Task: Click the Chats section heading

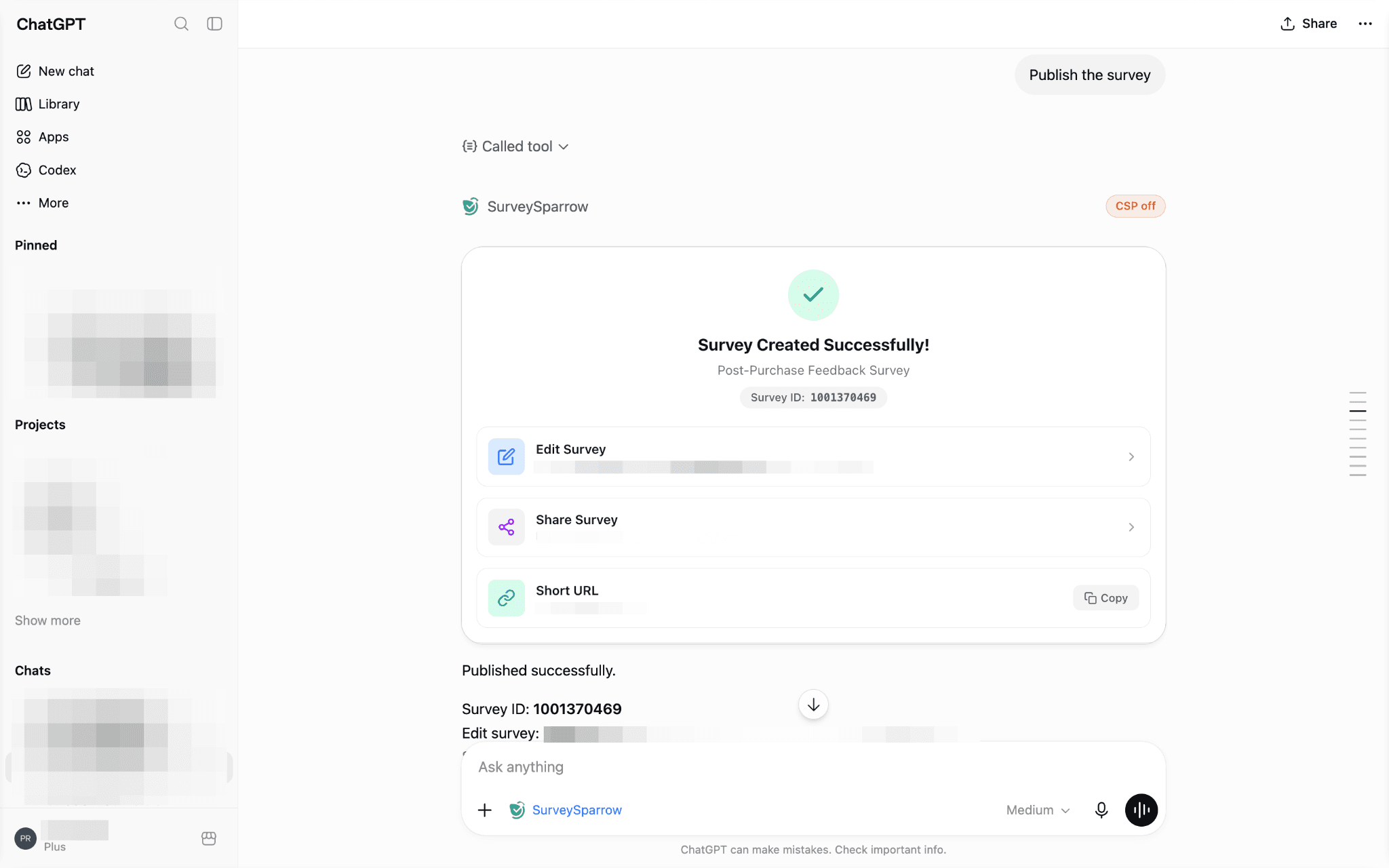Action: tap(33, 671)
